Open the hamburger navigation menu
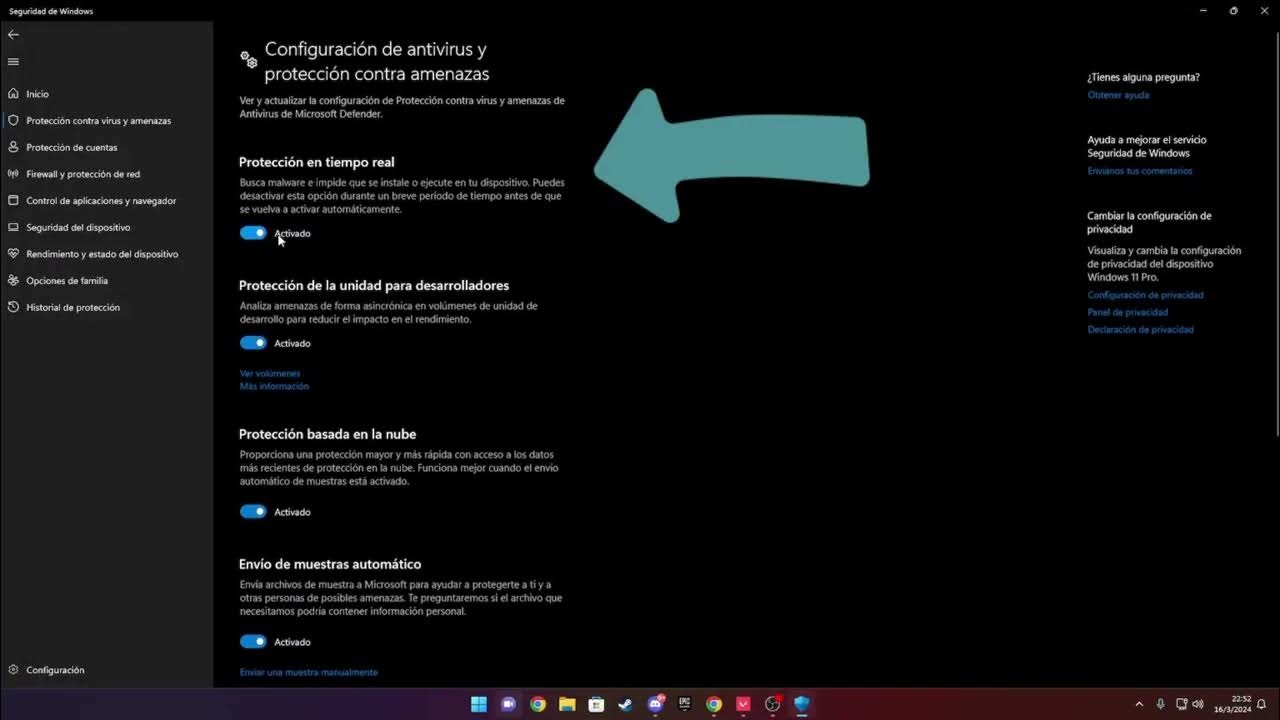This screenshot has height=720, width=1280. click(13, 62)
